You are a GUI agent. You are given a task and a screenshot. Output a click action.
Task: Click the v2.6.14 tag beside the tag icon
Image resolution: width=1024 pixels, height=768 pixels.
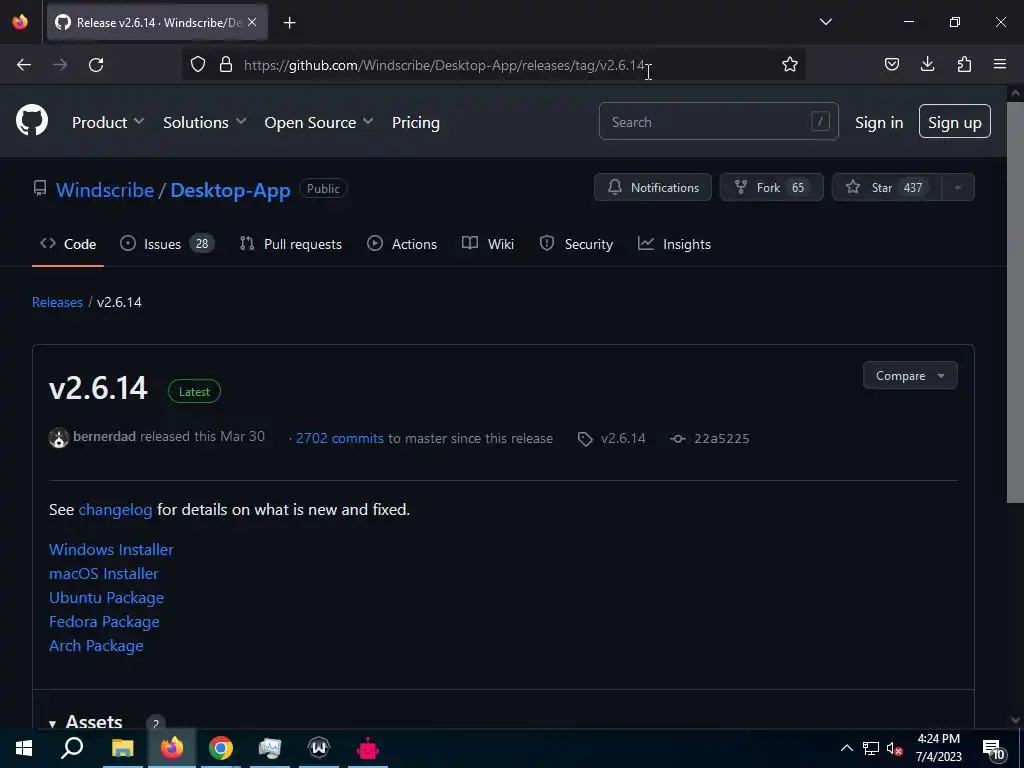click(623, 438)
